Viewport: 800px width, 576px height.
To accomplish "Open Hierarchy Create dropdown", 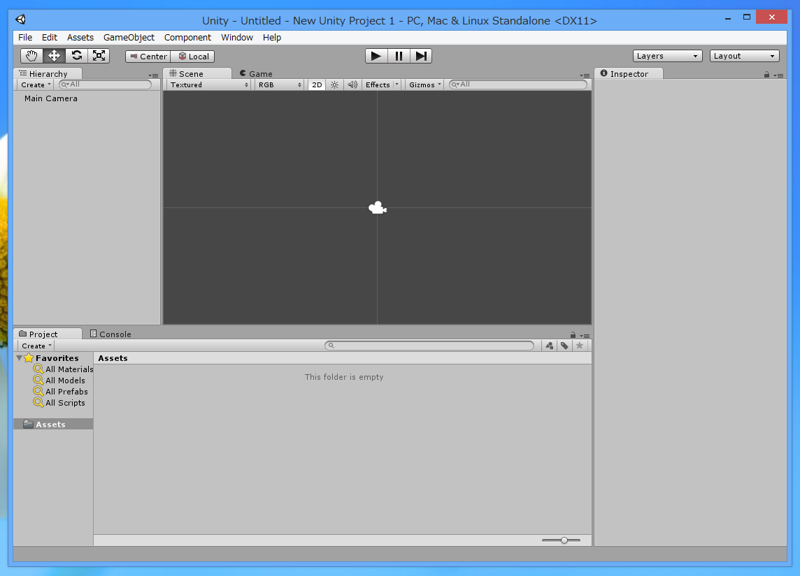I will 36,85.
